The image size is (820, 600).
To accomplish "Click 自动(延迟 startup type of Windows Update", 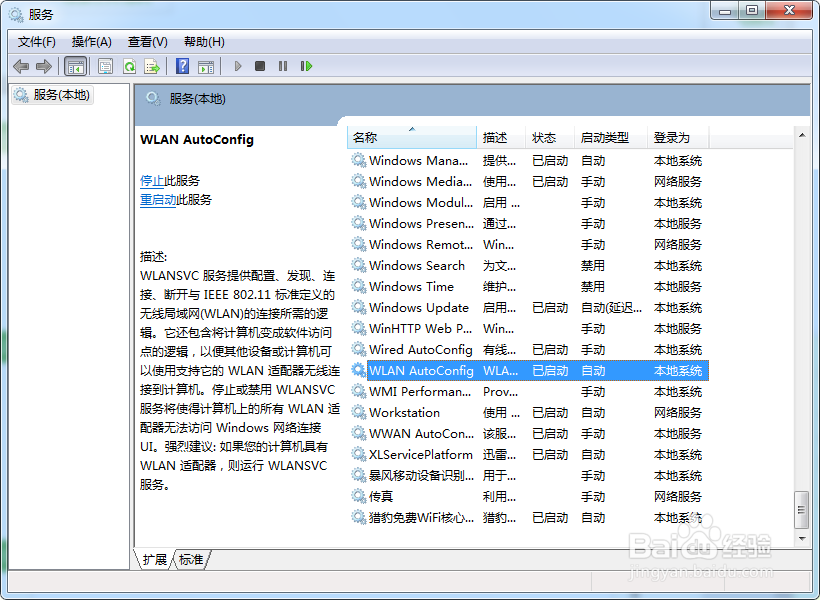I will (x=611, y=308).
